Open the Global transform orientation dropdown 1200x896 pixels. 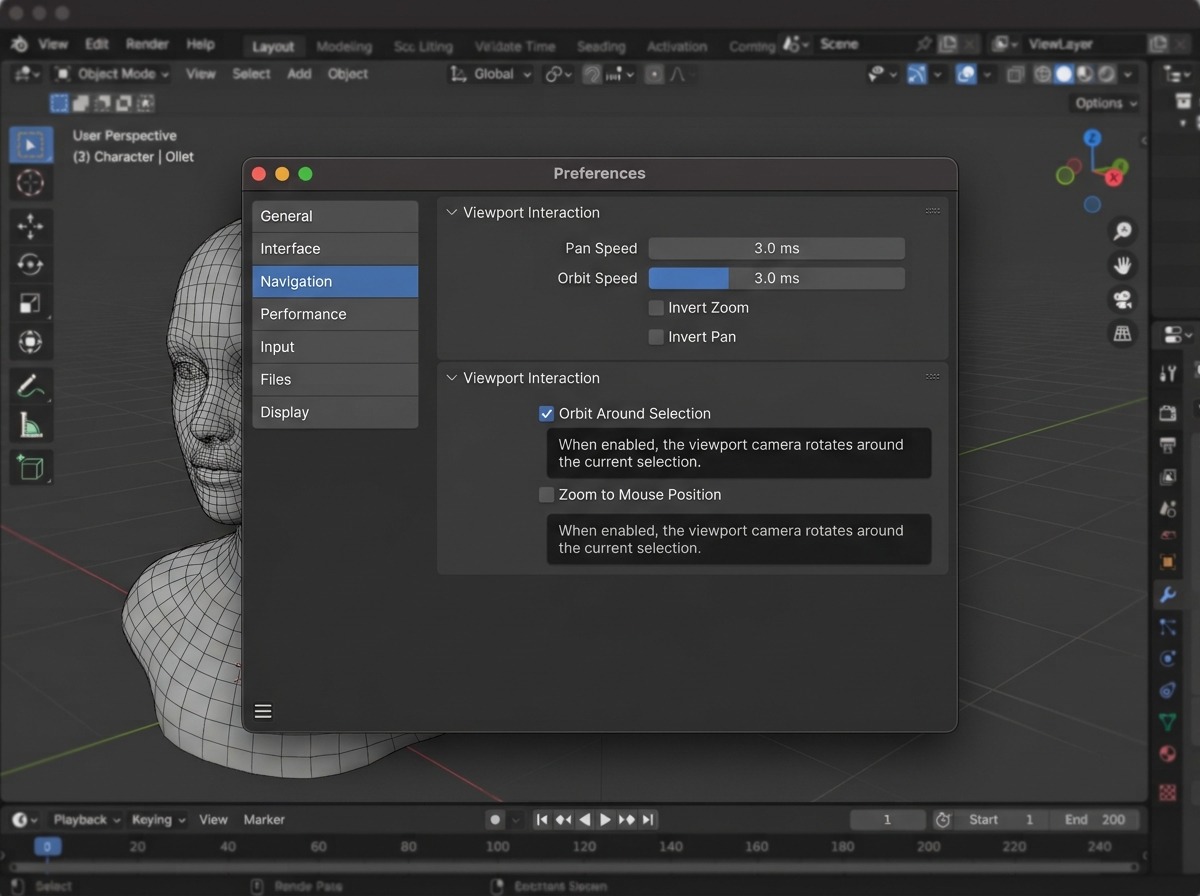click(x=491, y=74)
